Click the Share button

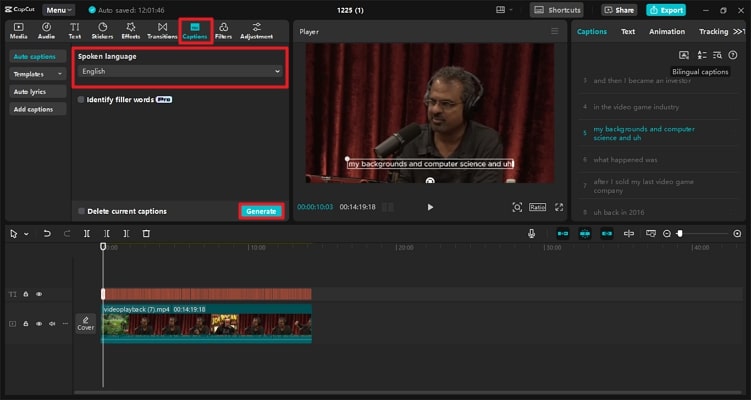coord(619,10)
